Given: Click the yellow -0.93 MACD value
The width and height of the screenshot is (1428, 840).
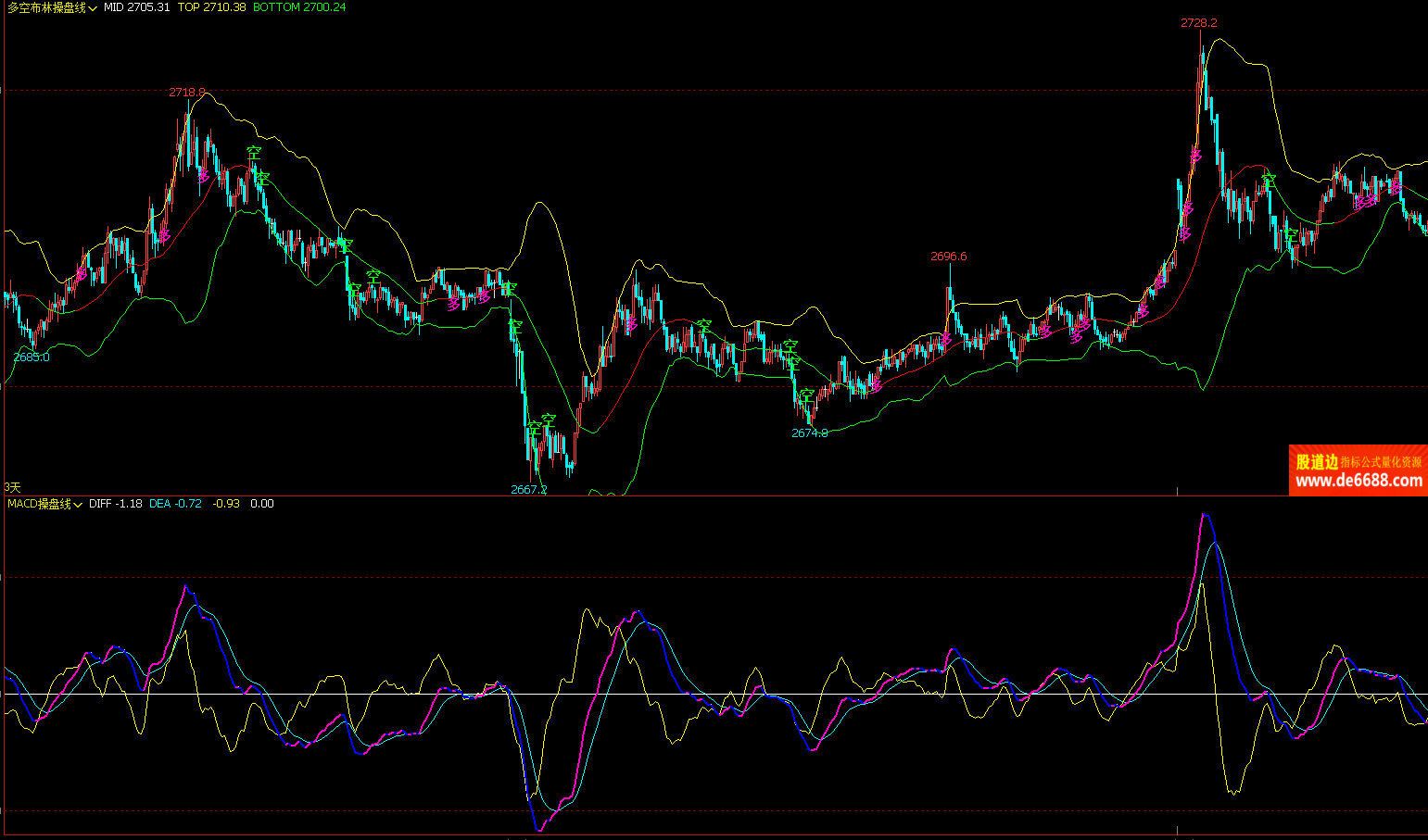Looking at the screenshot, I should [x=225, y=504].
